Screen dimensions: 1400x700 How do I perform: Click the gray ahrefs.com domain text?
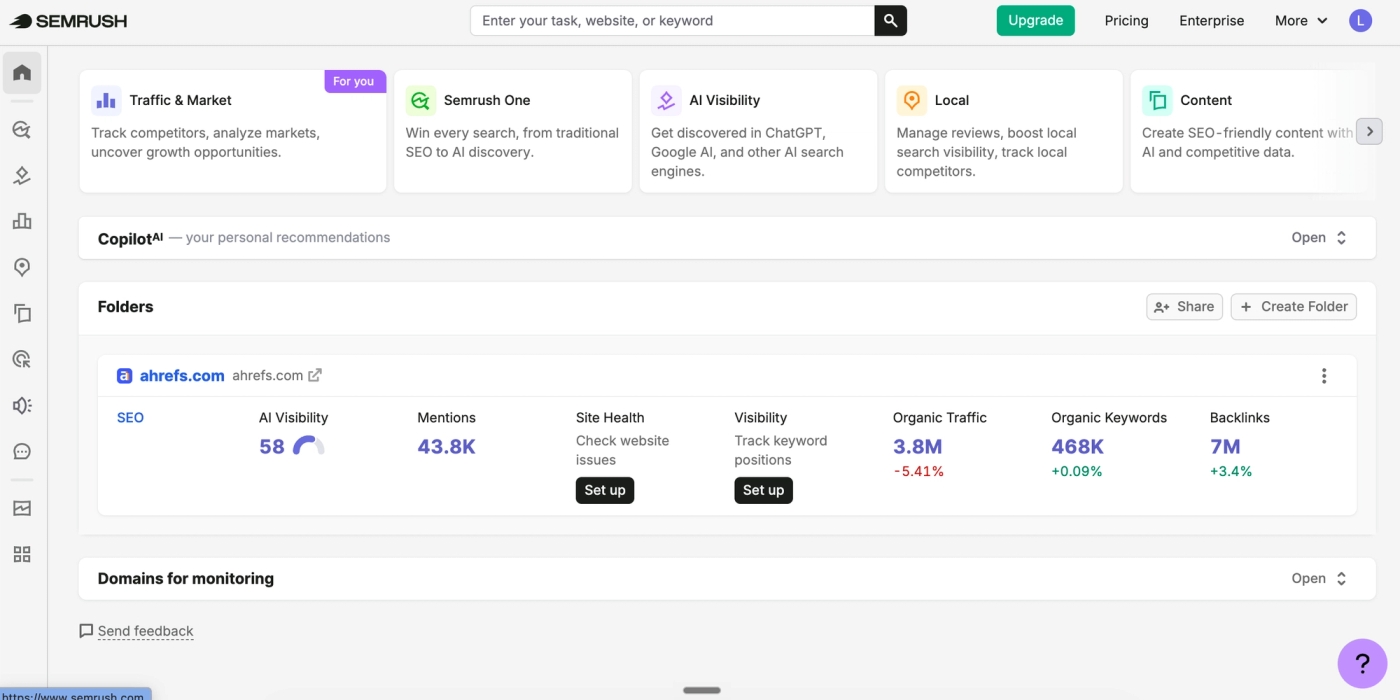click(267, 376)
